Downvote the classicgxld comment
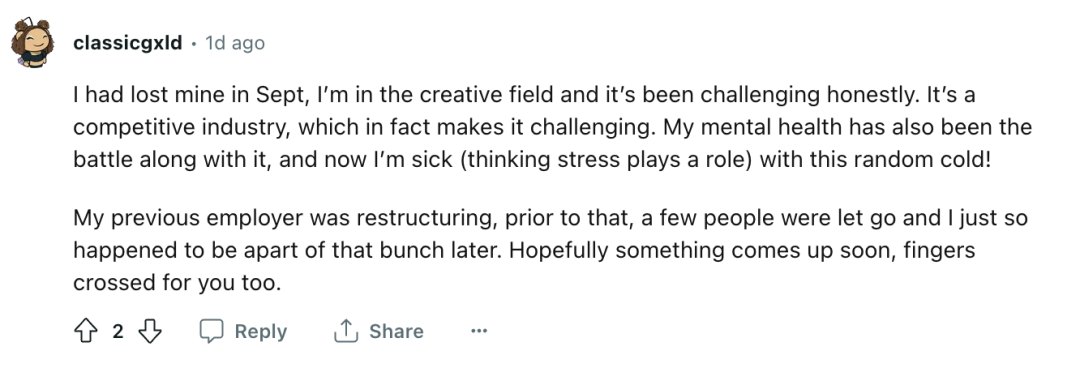1080x368 pixels. tap(149, 331)
